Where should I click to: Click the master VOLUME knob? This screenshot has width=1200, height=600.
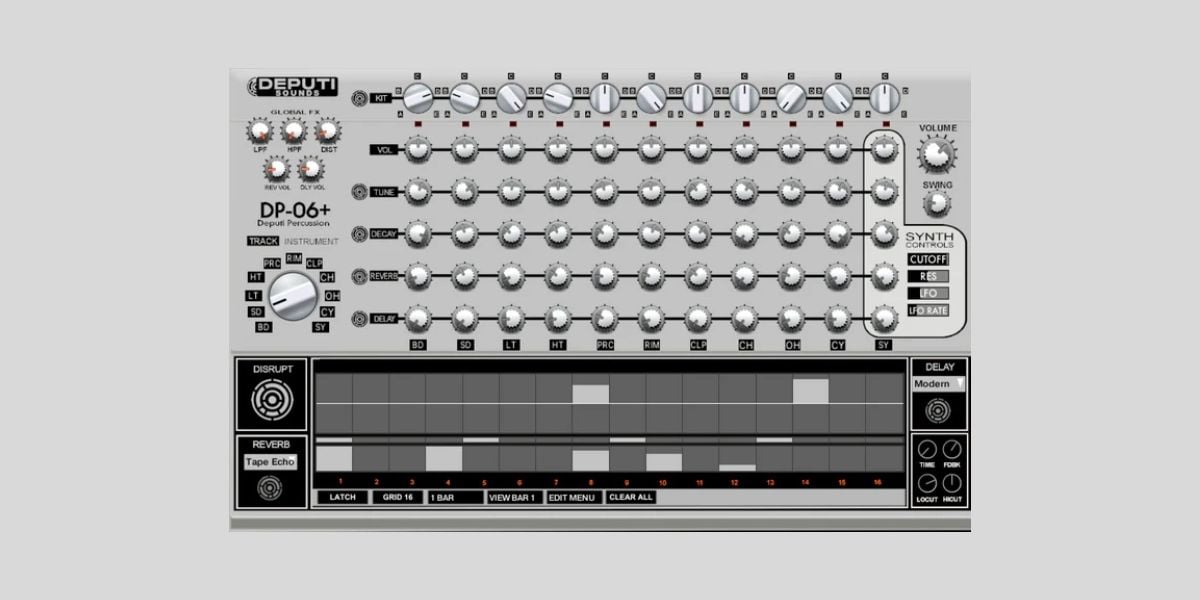(x=936, y=152)
